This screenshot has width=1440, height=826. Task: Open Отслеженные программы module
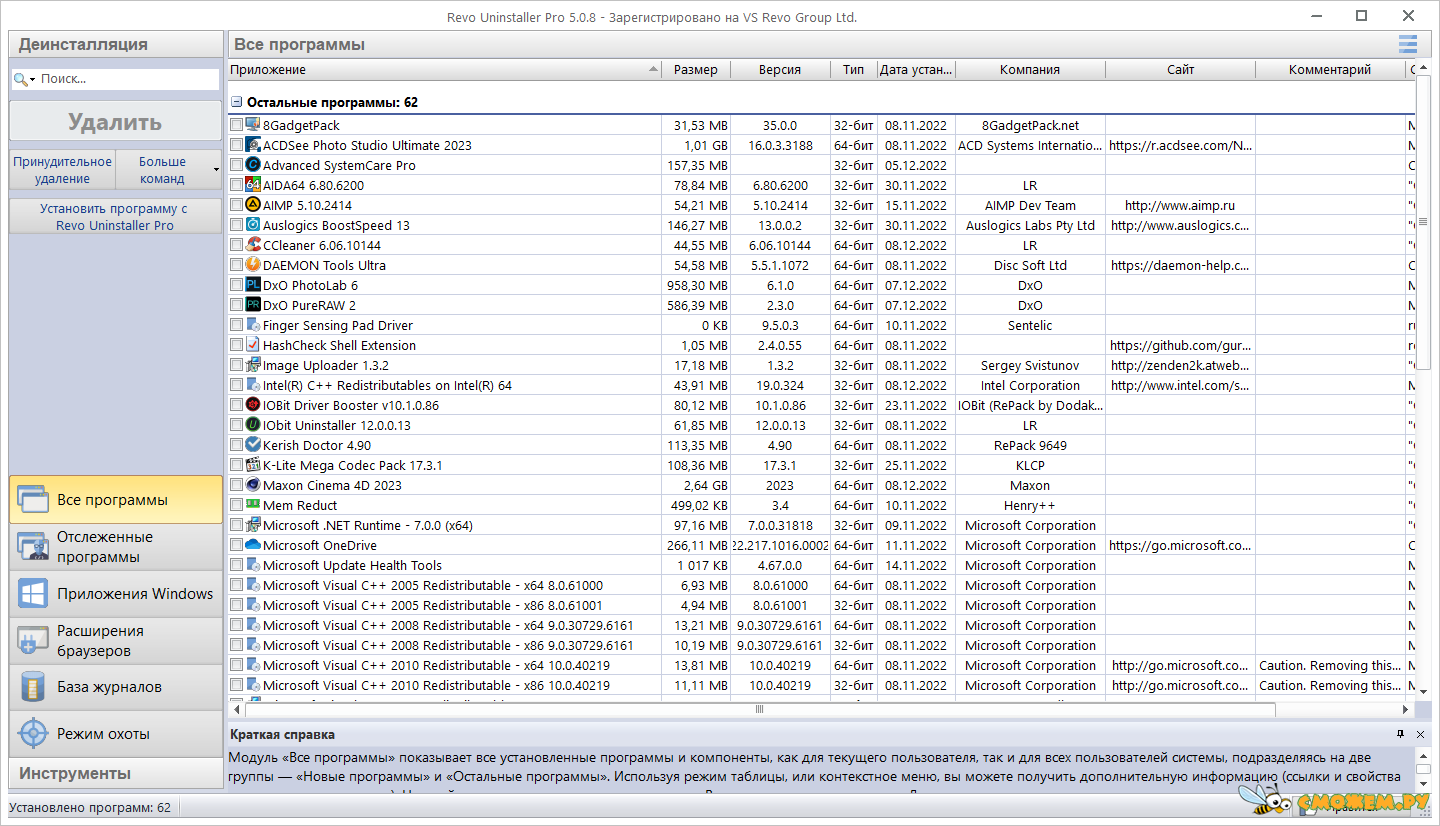click(116, 547)
